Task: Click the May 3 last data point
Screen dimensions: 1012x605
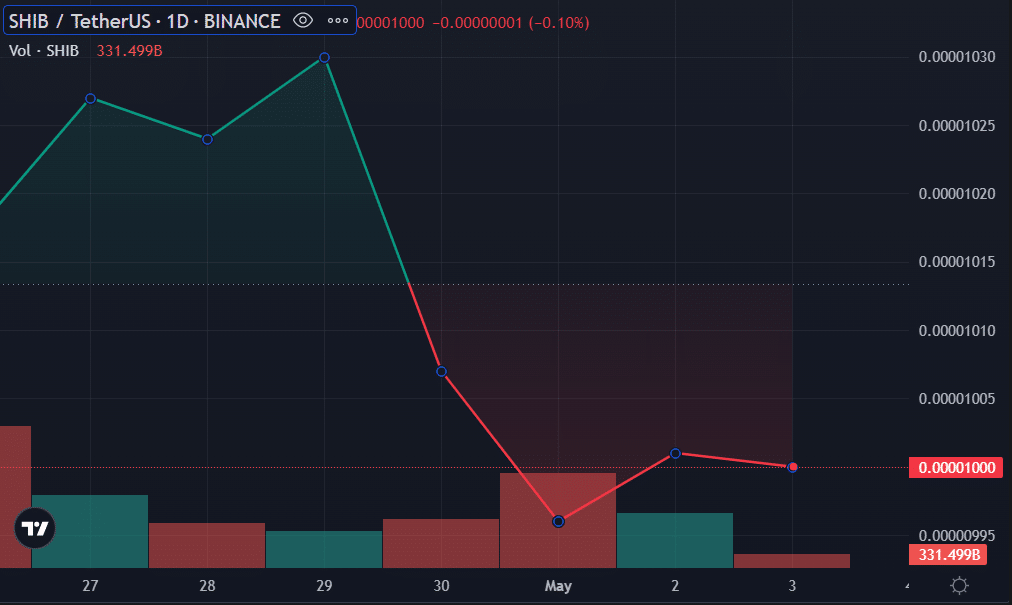Action: tap(793, 467)
